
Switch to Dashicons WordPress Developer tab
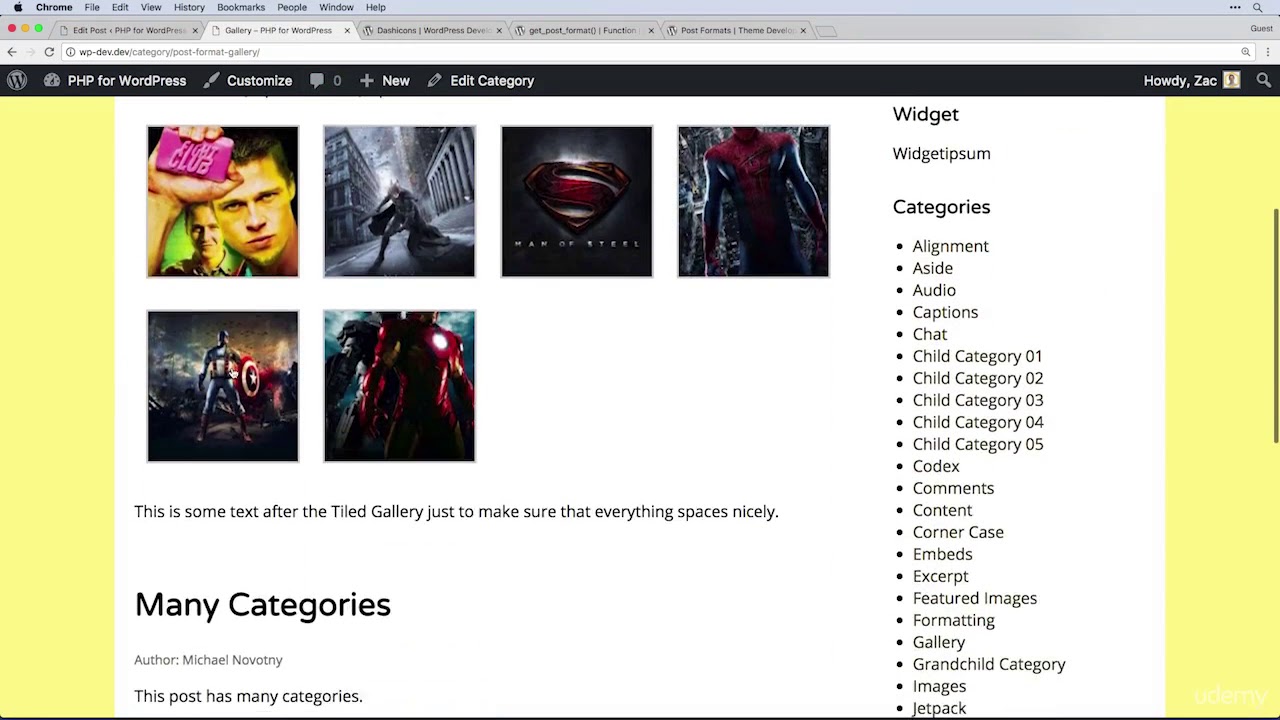point(431,30)
